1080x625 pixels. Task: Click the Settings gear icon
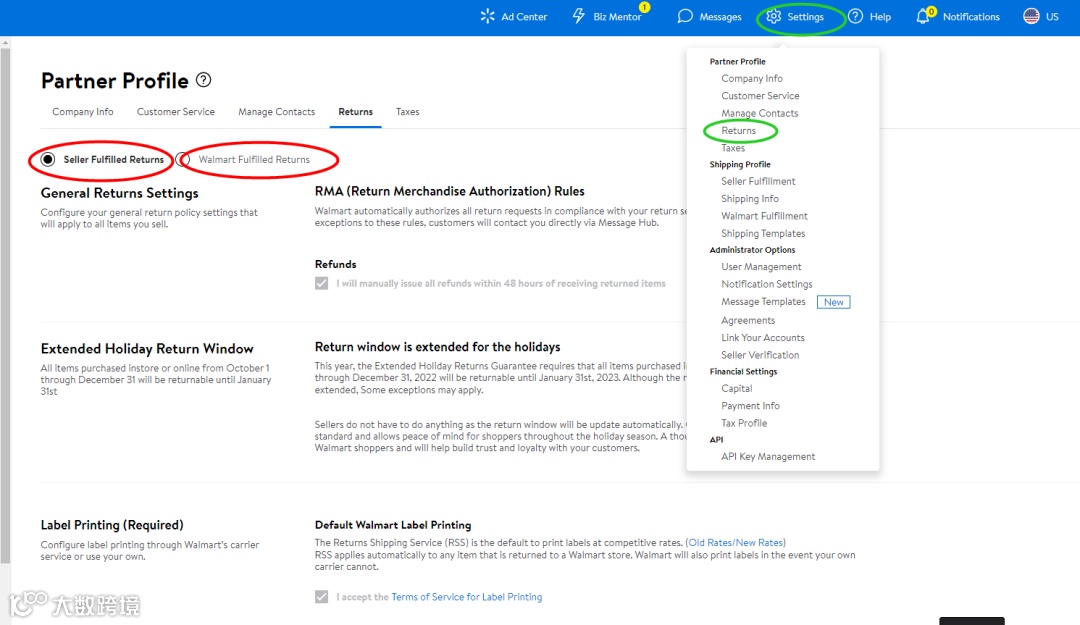773,16
